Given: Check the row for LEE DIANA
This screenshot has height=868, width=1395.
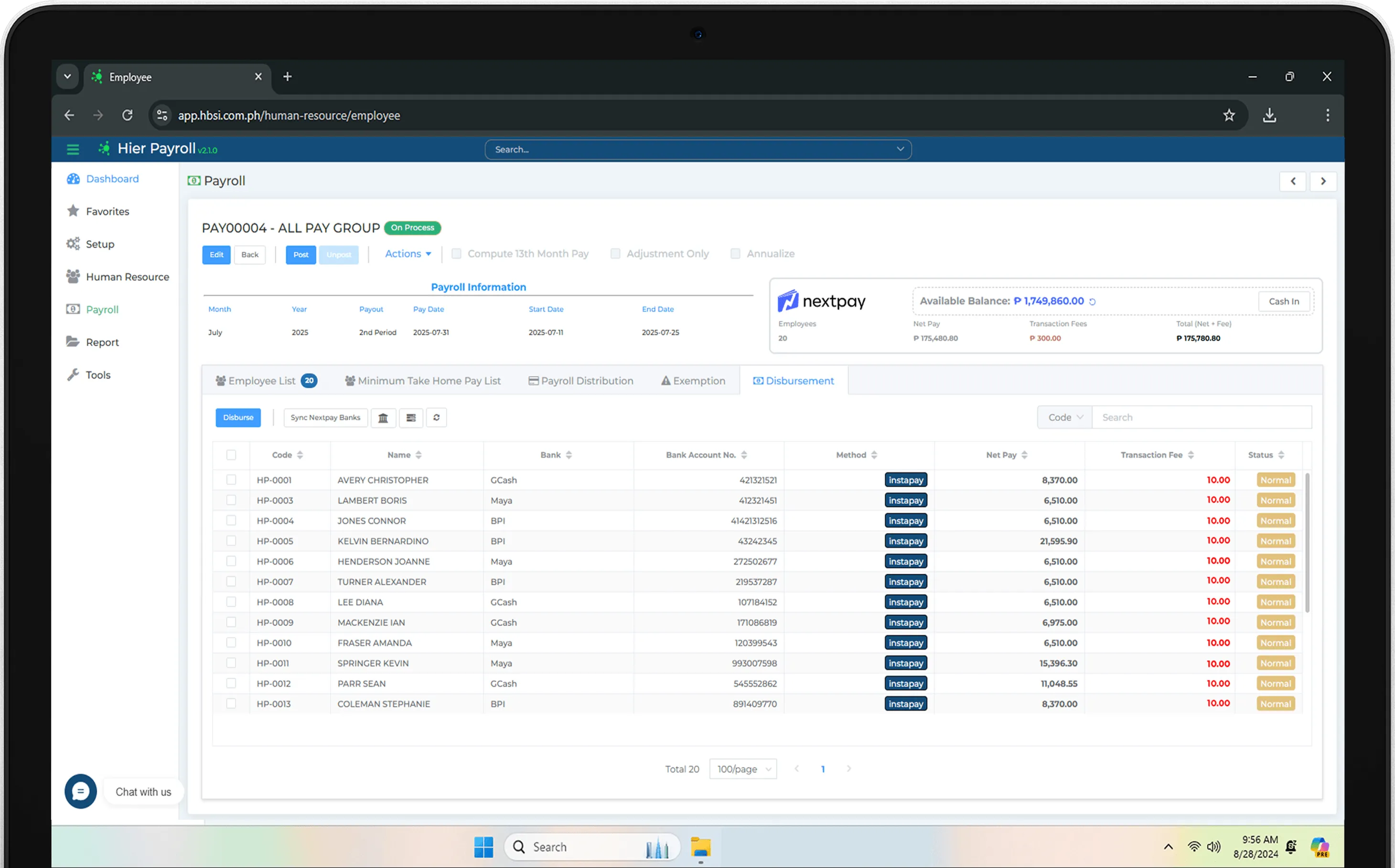Looking at the screenshot, I should pyautogui.click(x=231, y=601).
